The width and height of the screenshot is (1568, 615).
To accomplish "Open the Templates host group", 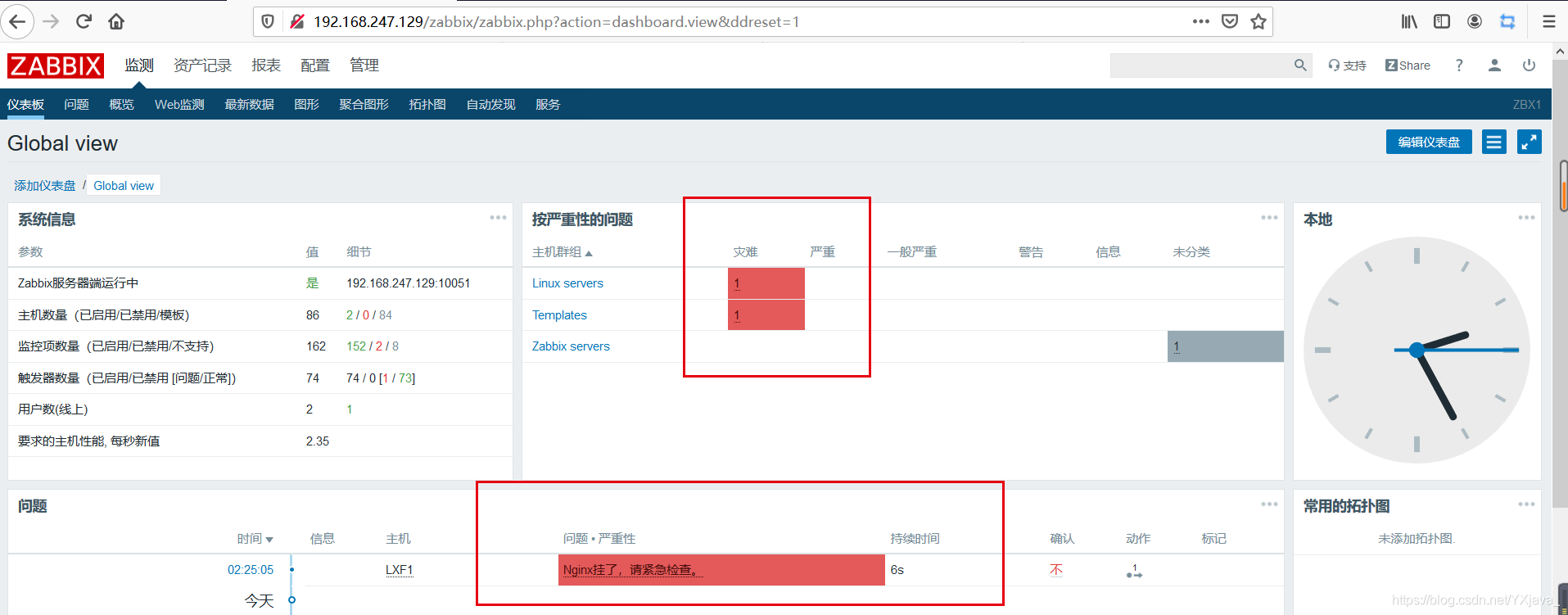I will point(559,315).
